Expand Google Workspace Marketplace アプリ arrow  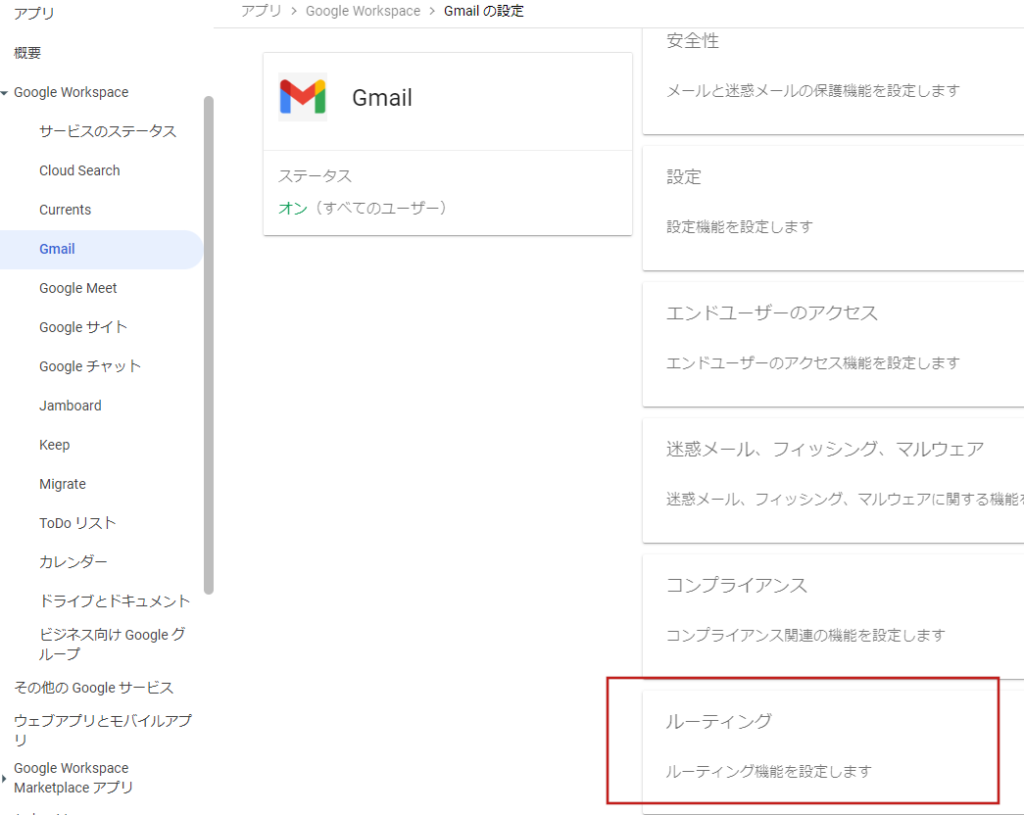tap(5, 778)
